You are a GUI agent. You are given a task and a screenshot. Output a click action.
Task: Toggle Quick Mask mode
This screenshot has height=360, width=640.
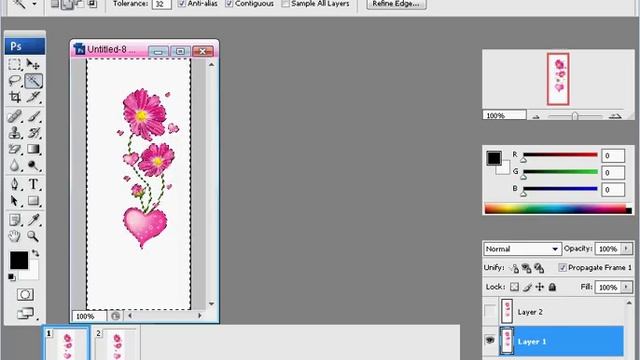[x=25, y=294]
